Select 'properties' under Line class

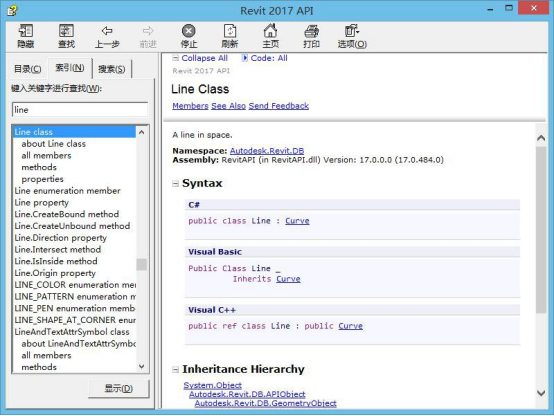[42, 179]
